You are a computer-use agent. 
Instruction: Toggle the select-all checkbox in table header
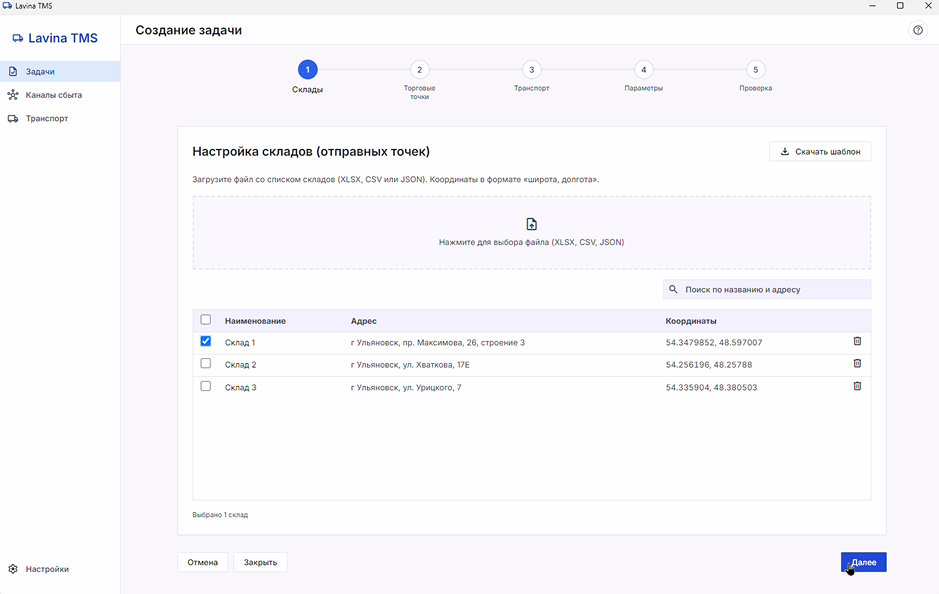tap(205, 320)
